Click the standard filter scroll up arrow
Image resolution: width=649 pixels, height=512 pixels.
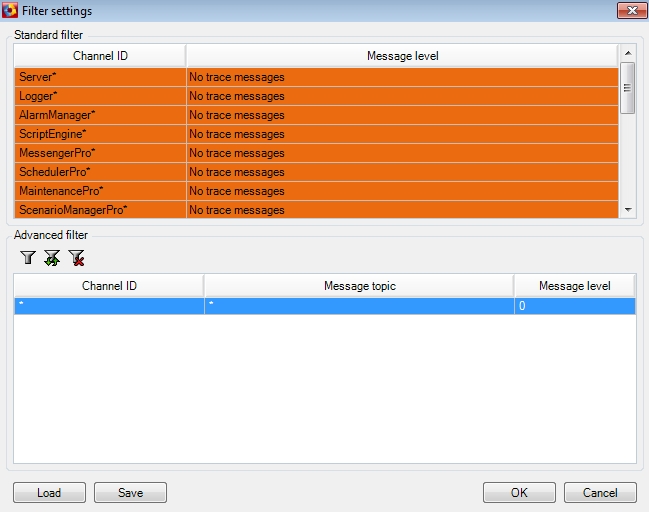628,53
